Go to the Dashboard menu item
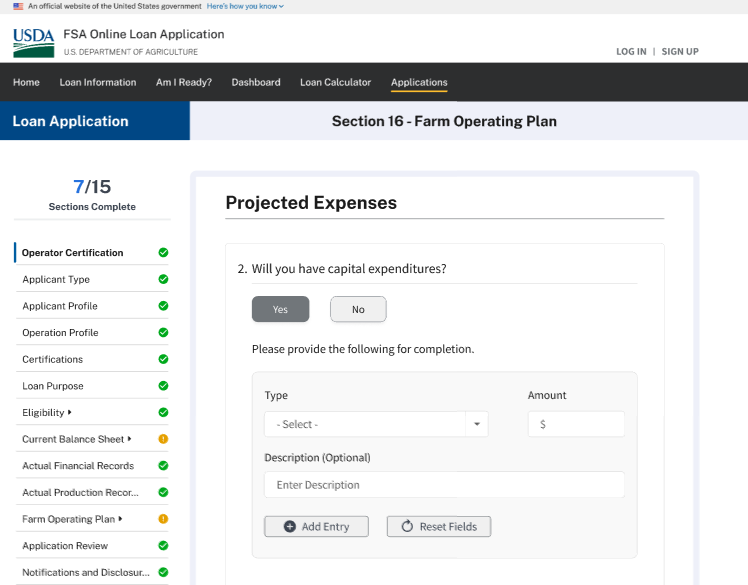Screen dimensions: 748x585 256,82
